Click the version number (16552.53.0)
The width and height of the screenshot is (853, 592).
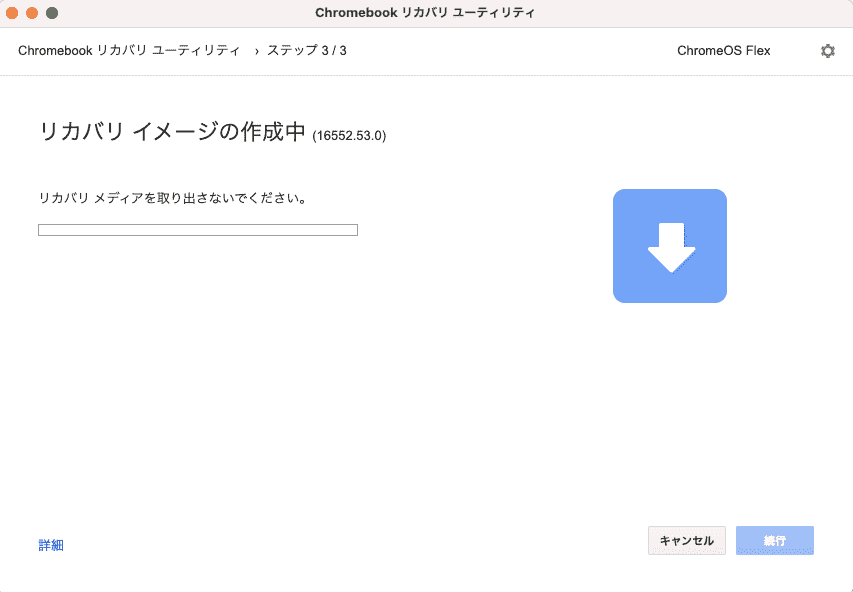pyautogui.click(x=349, y=135)
